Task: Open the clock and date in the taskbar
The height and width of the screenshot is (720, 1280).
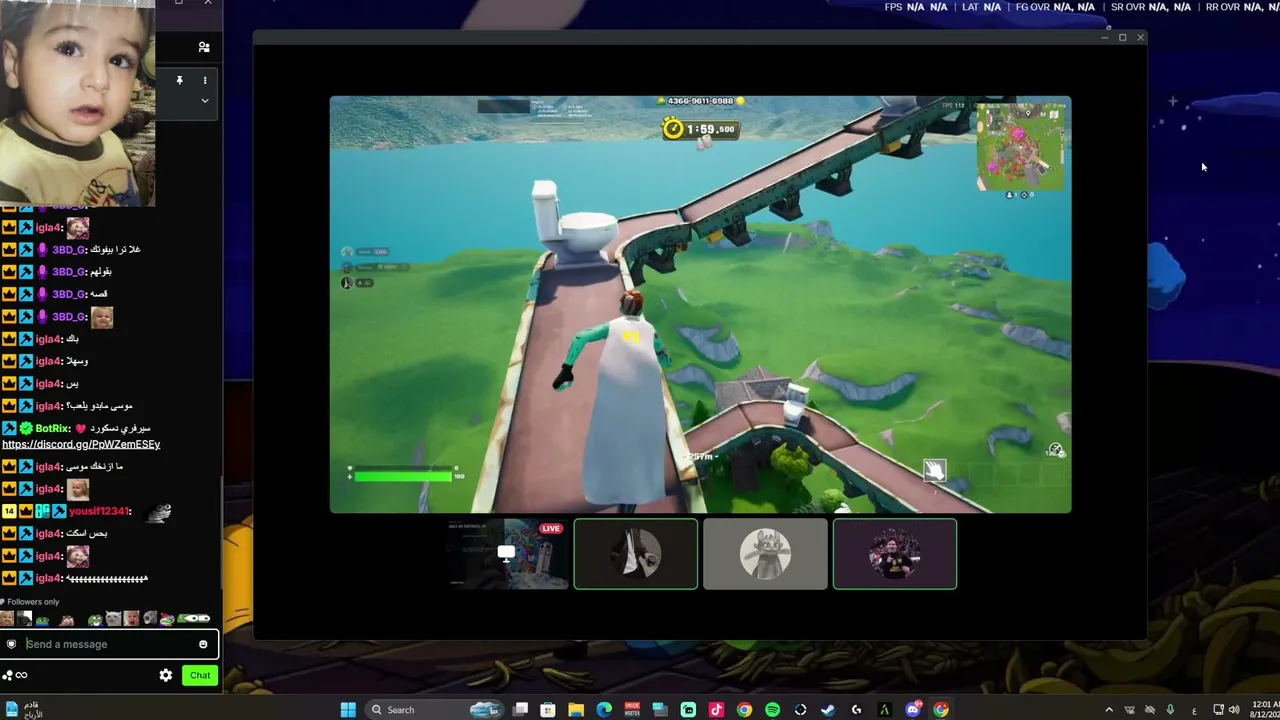Action: point(1265,710)
